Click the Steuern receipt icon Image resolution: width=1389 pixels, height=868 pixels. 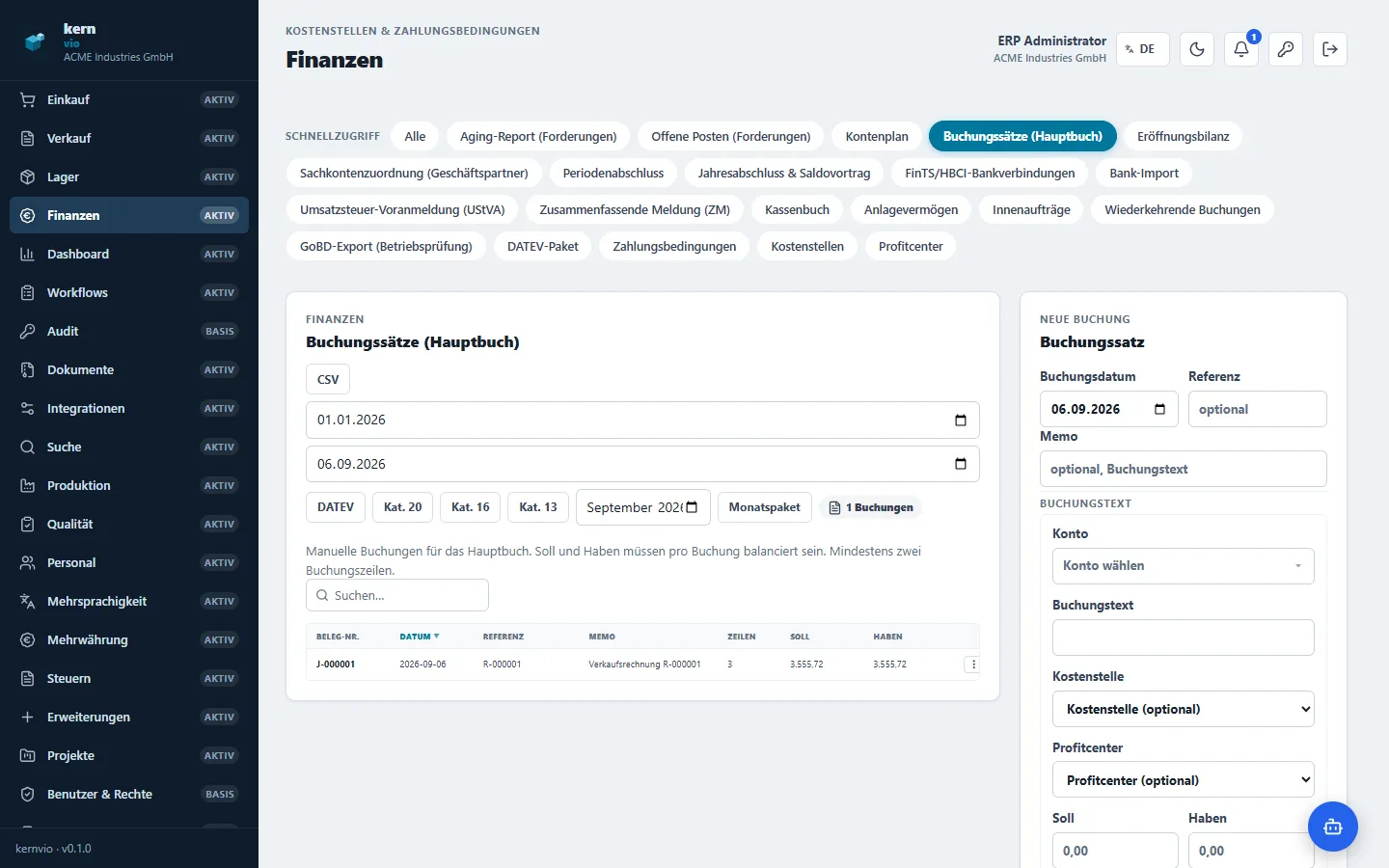pos(28,678)
